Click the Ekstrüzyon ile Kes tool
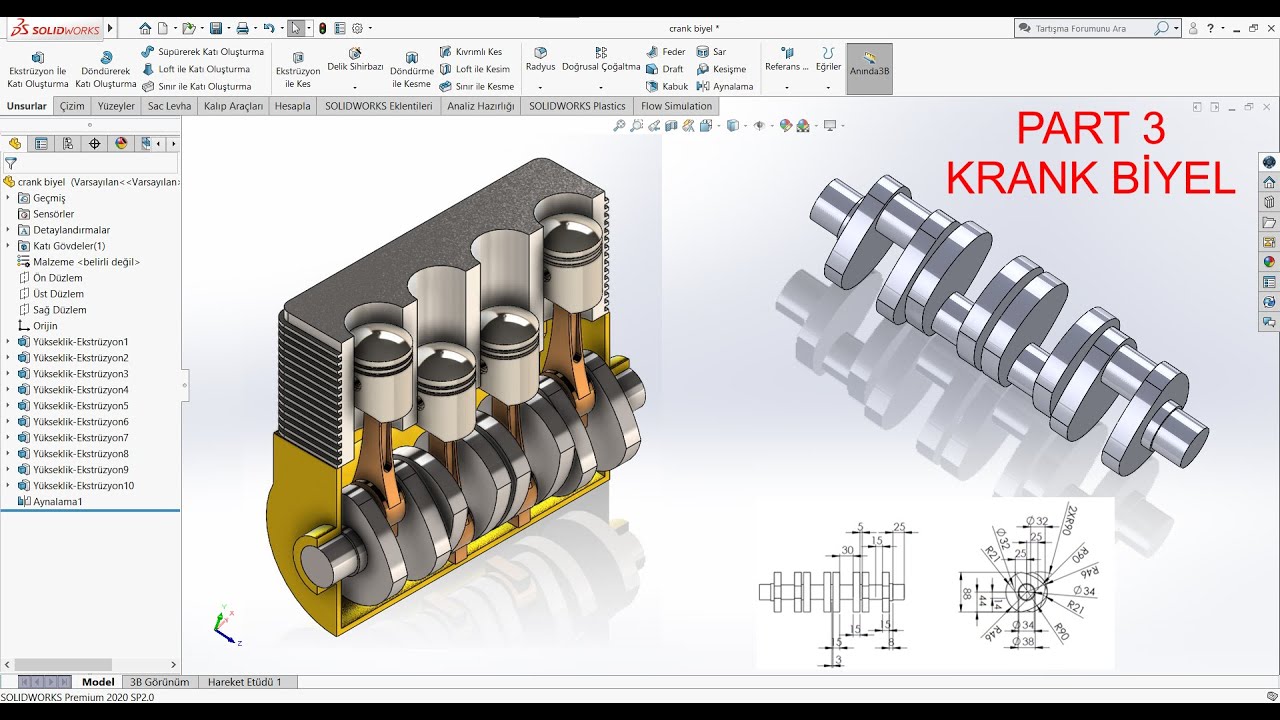Image resolution: width=1280 pixels, height=720 pixels. tap(298, 69)
